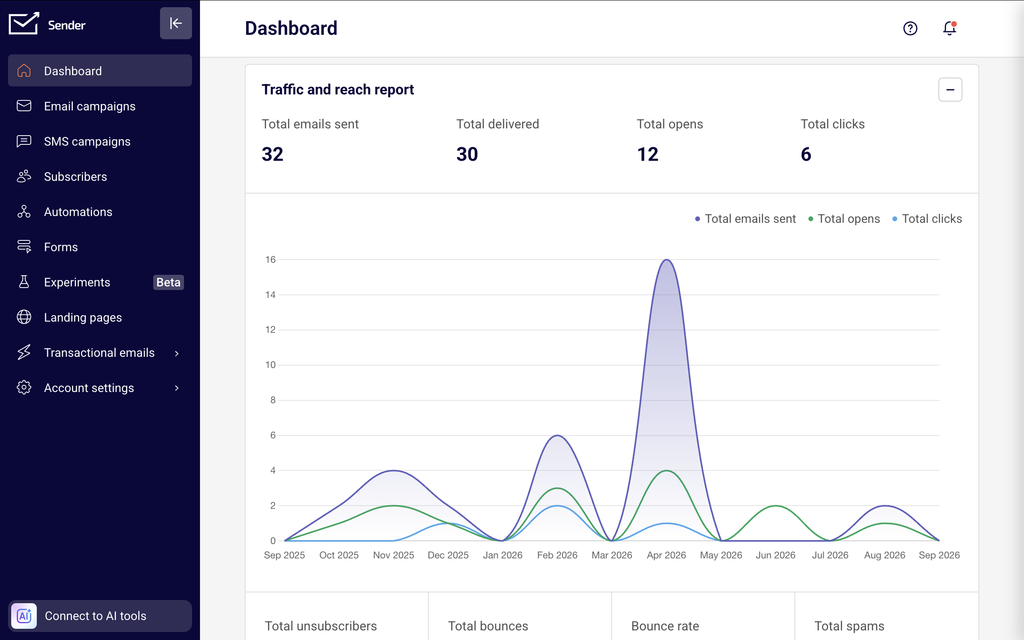The height and width of the screenshot is (640, 1024).
Task: Click the Apr 2026 peak on chart
Action: [x=666, y=260]
